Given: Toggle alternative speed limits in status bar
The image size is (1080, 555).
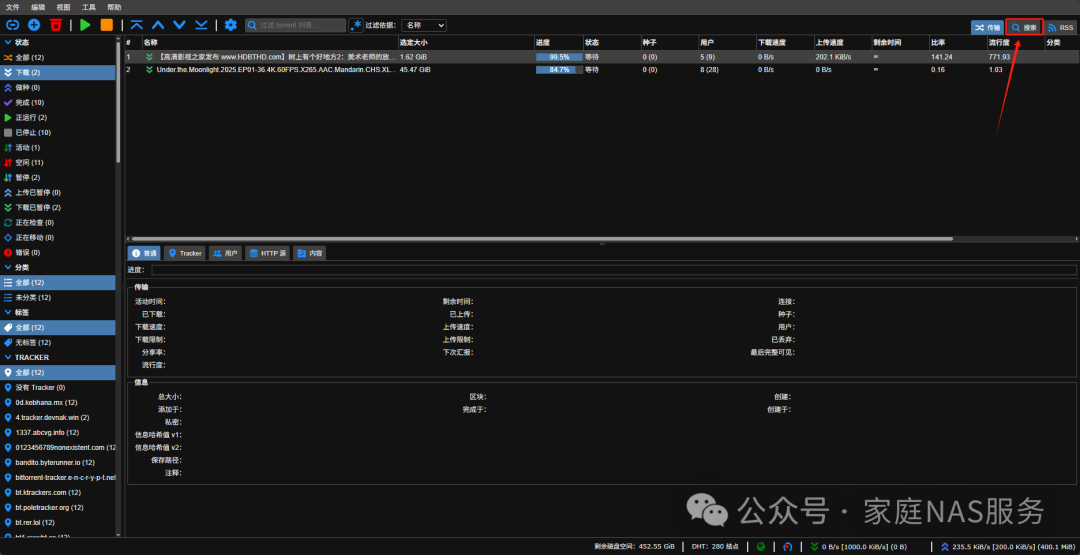Looking at the screenshot, I should [x=789, y=547].
